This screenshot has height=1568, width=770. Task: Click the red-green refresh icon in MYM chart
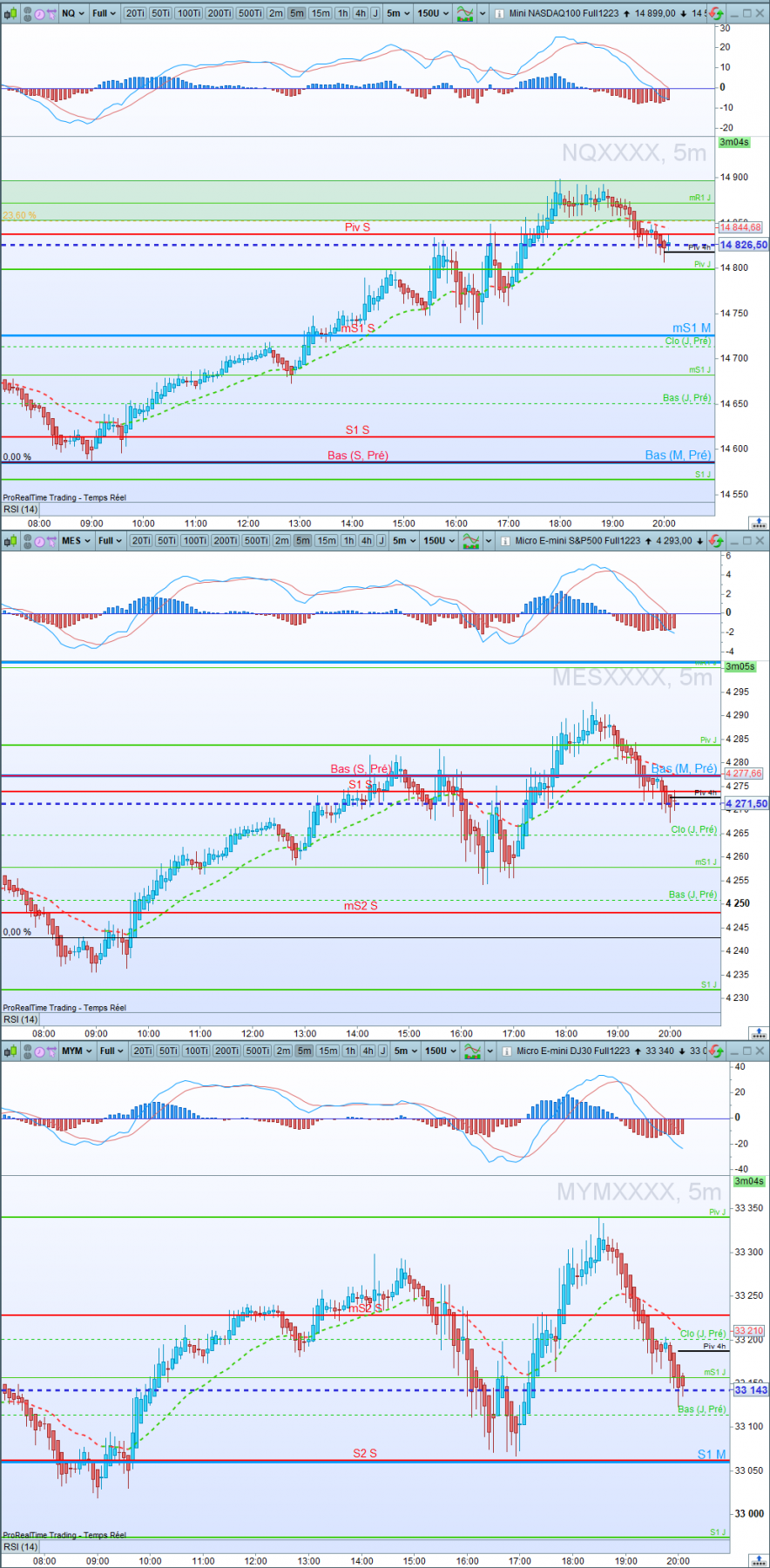tap(716, 1051)
